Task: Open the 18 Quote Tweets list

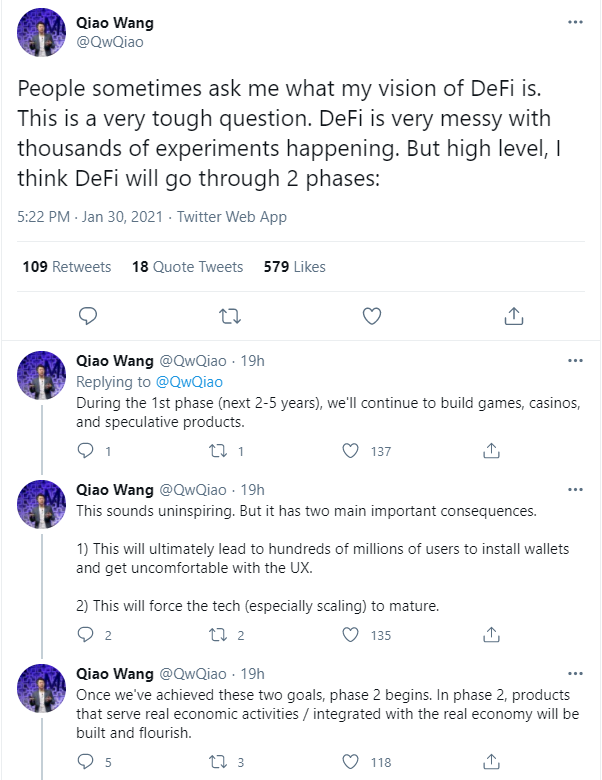Action: click(188, 267)
